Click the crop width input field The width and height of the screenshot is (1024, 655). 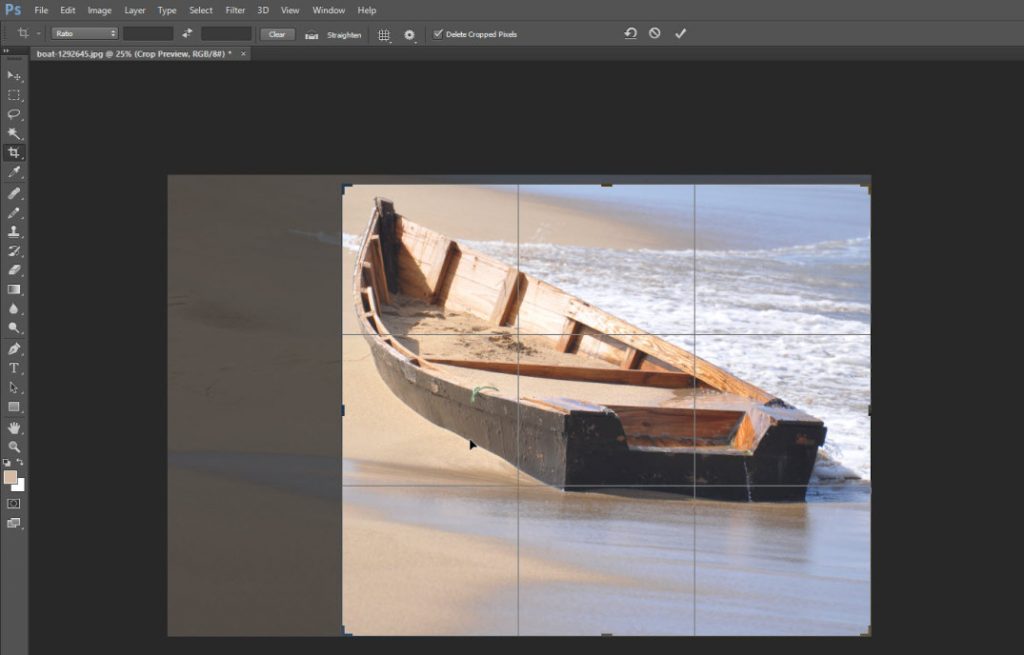(x=148, y=33)
